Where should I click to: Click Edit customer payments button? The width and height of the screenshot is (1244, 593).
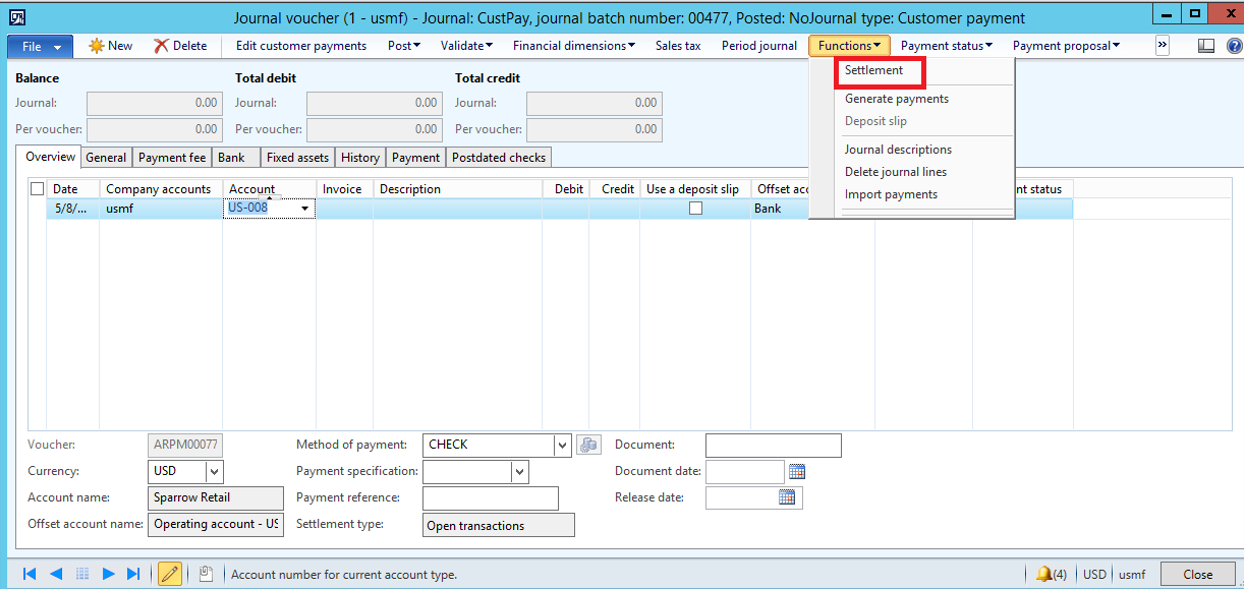click(301, 46)
